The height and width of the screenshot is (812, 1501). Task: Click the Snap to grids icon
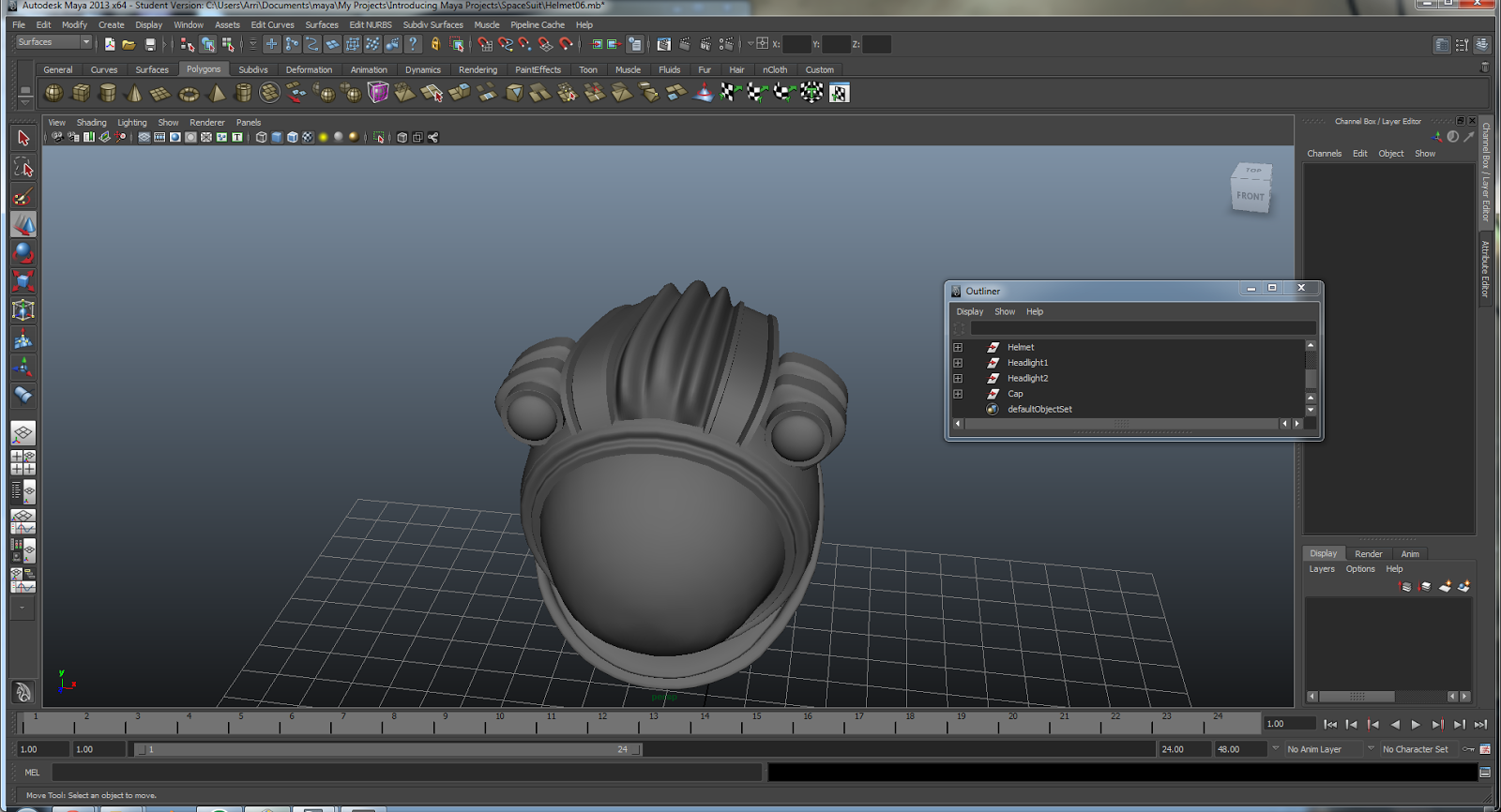pos(484,44)
